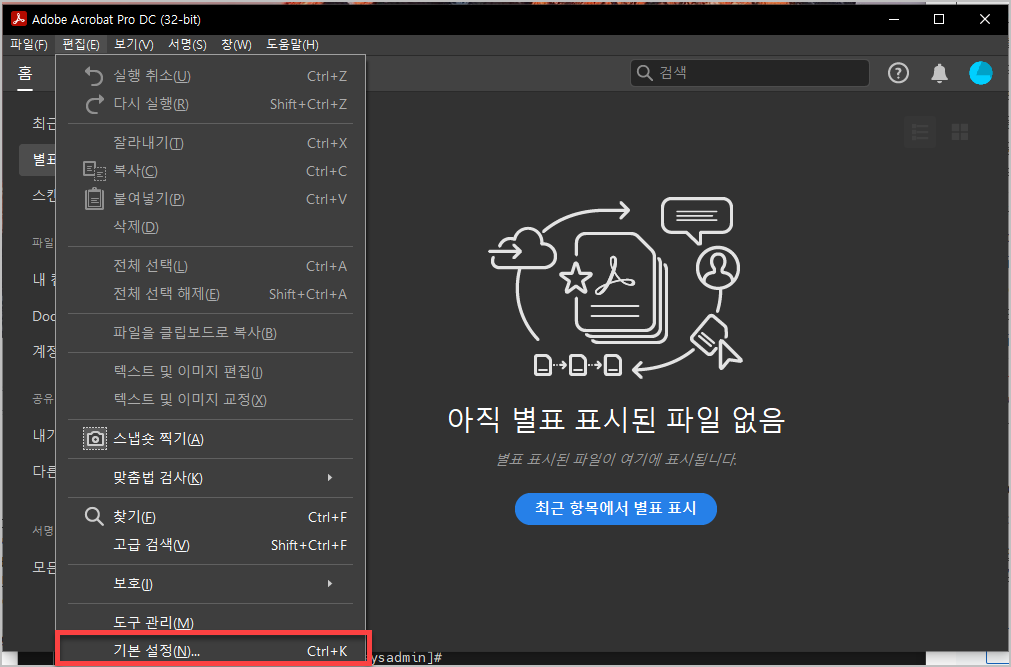Click 파일을 클립보드로 복사(B)

[x=211, y=333]
